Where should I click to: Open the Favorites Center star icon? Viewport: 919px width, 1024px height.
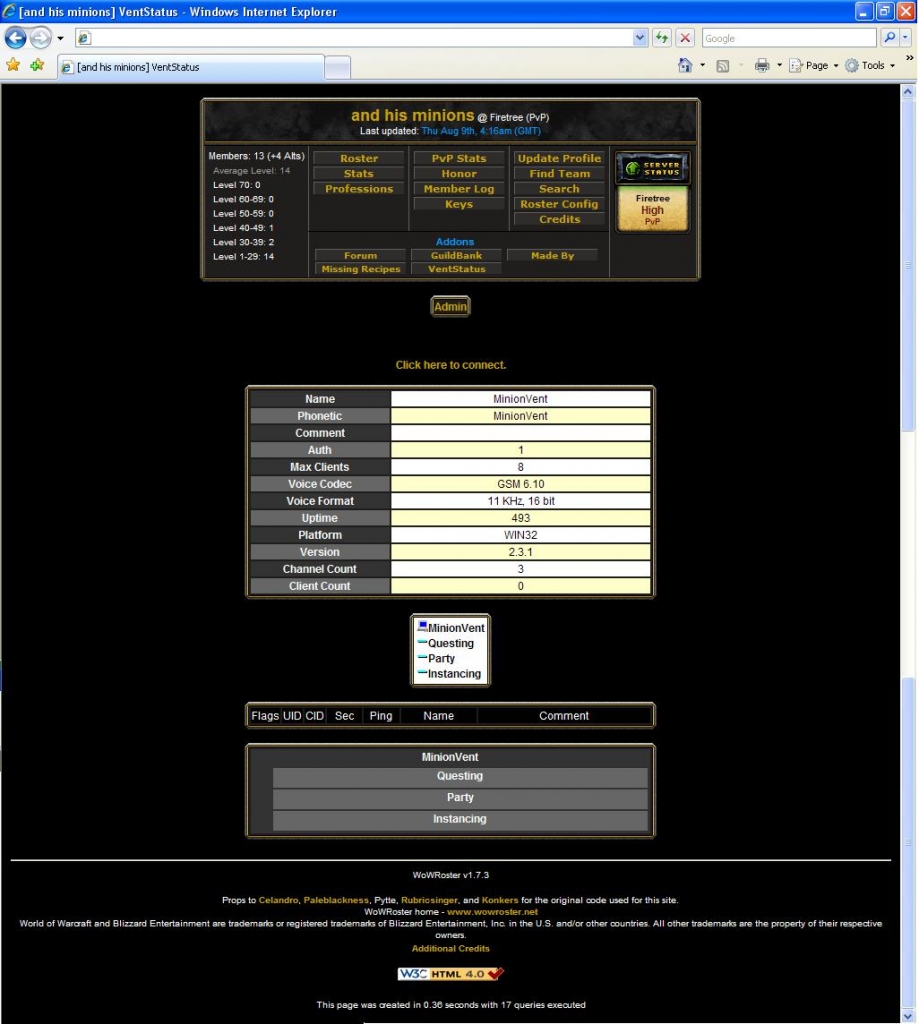13,65
